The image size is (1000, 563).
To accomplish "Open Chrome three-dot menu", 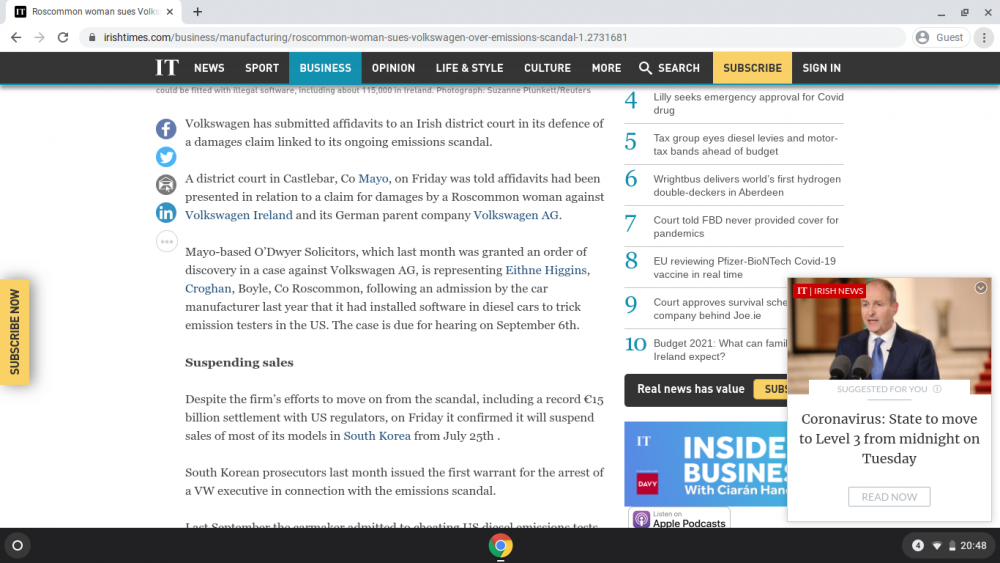I will click(984, 38).
